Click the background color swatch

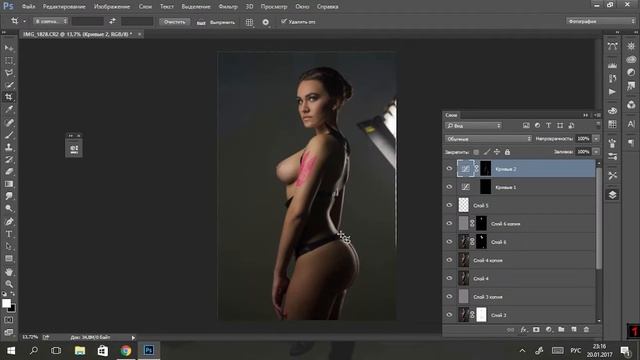(x=13, y=309)
